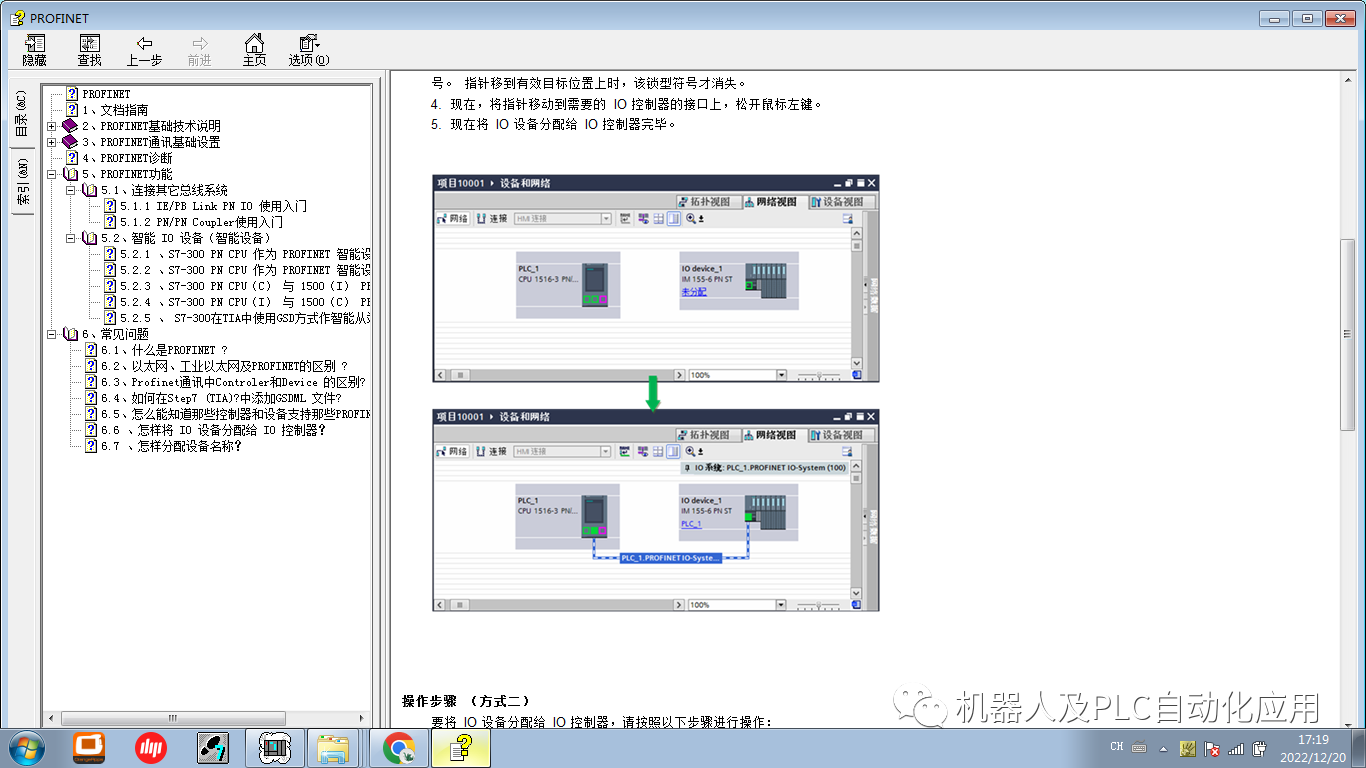Screen dimensions: 1366x768
Task: Click the 主页 (Home) toolbar button
Action: point(255,50)
